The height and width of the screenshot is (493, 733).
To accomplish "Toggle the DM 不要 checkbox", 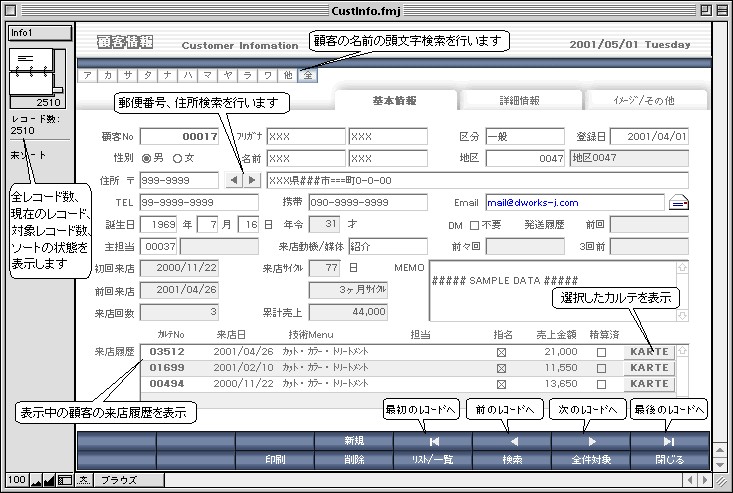I will click(474, 226).
